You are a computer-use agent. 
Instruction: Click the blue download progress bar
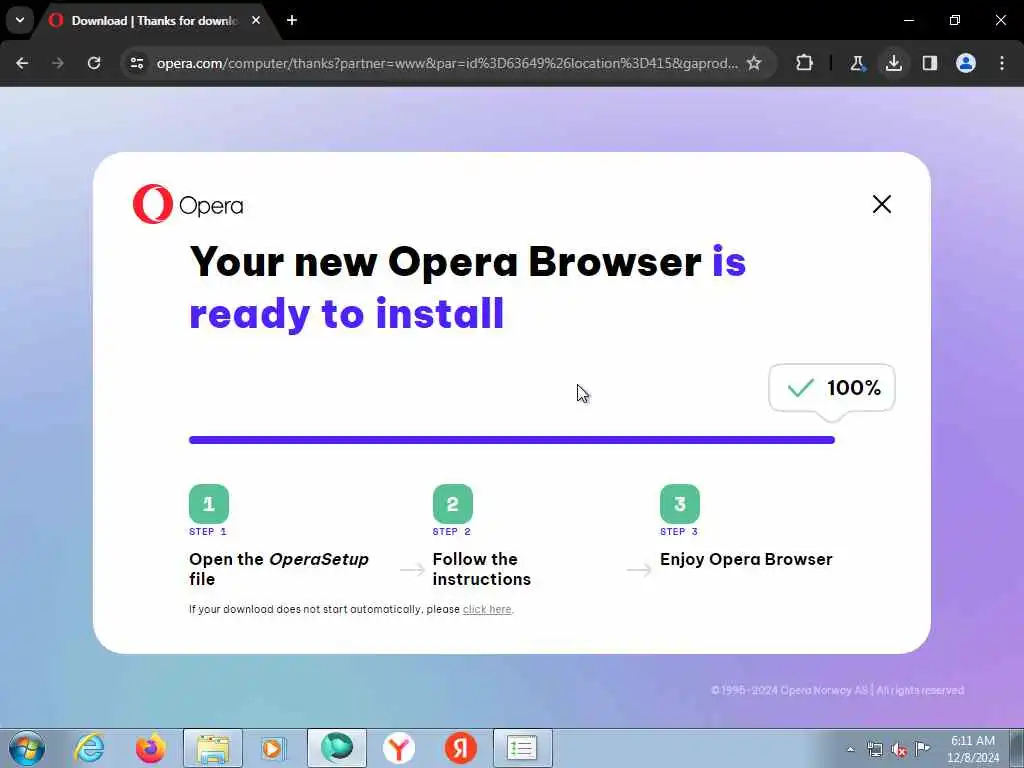(512, 440)
